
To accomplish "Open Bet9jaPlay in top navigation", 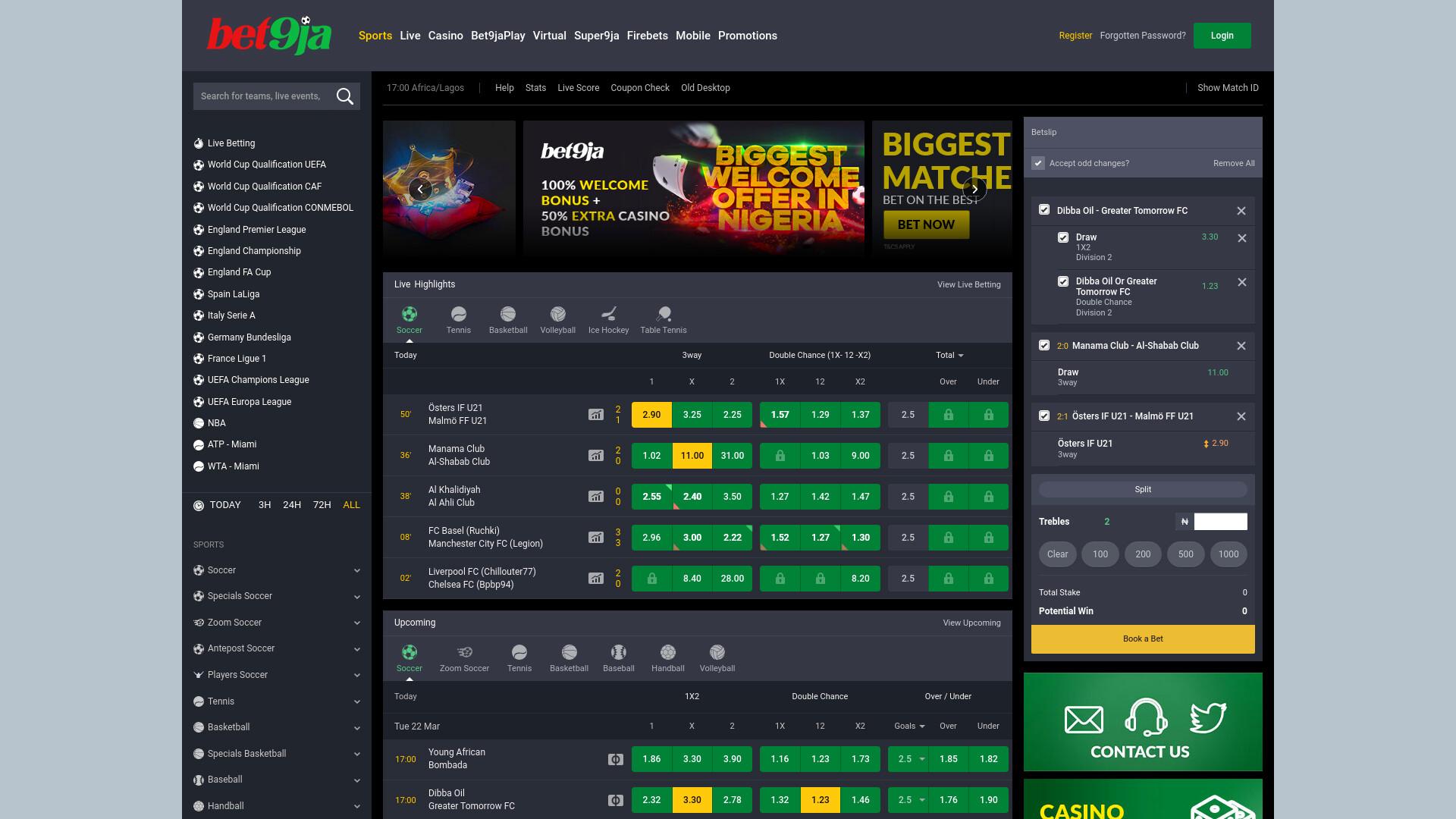I will (498, 36).
